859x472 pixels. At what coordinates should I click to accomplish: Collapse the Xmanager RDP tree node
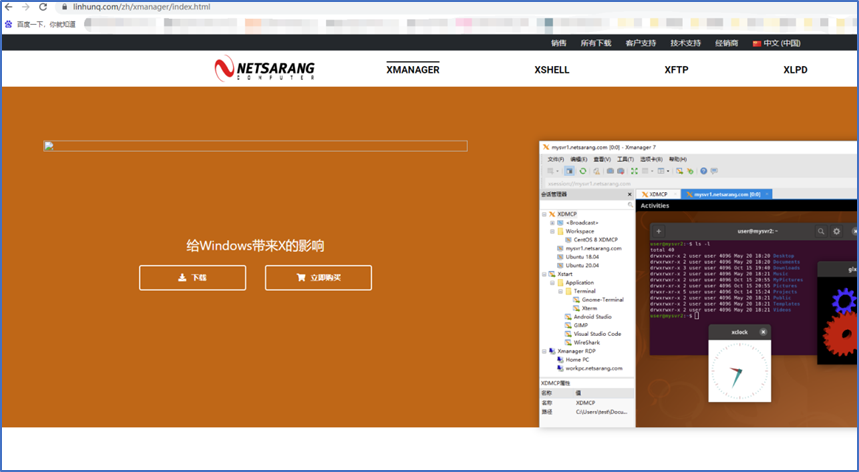545,351
